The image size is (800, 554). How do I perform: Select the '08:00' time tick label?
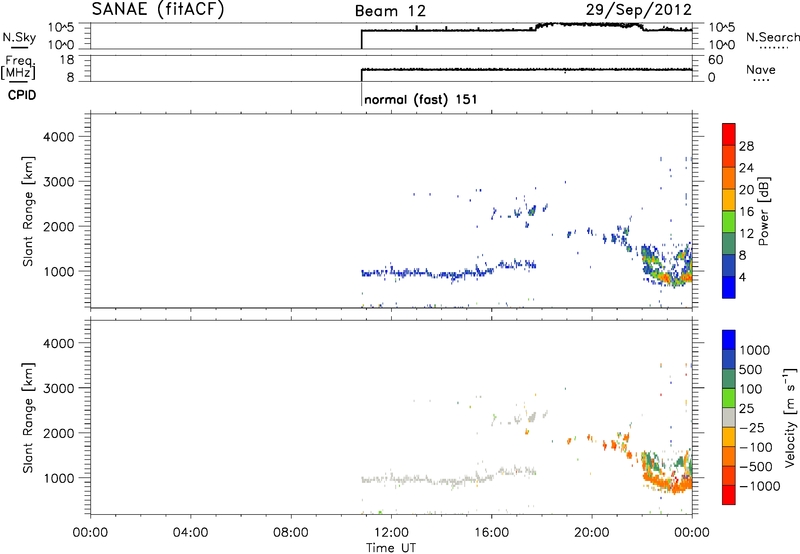click(x=290, y=533)
